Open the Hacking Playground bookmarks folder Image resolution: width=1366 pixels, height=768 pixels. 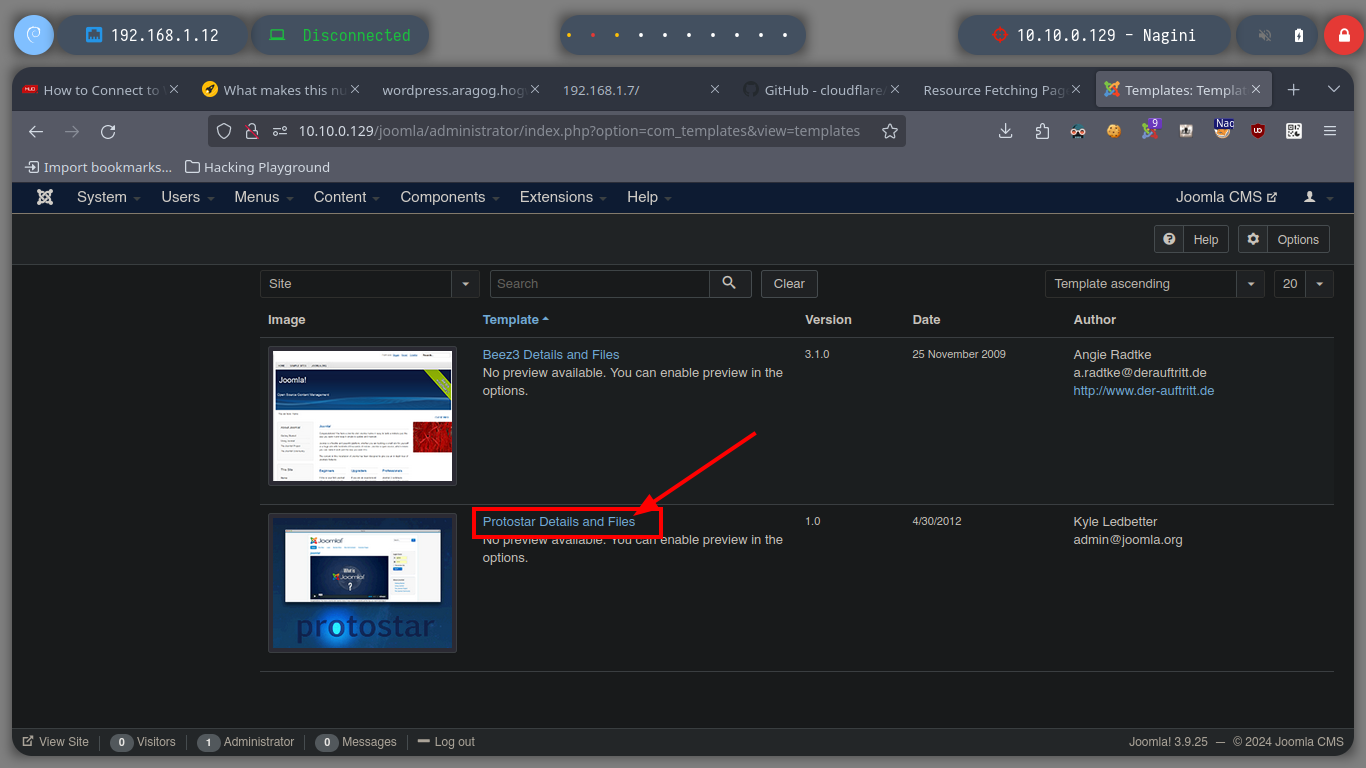pos(257,167)
